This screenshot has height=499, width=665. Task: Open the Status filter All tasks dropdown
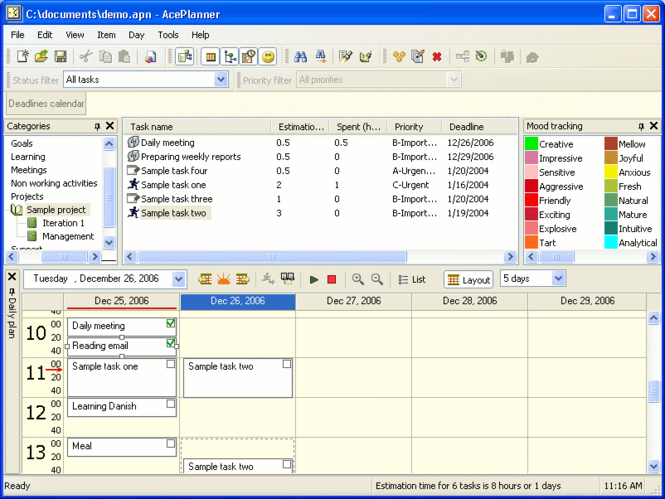(x=221, y=79)
